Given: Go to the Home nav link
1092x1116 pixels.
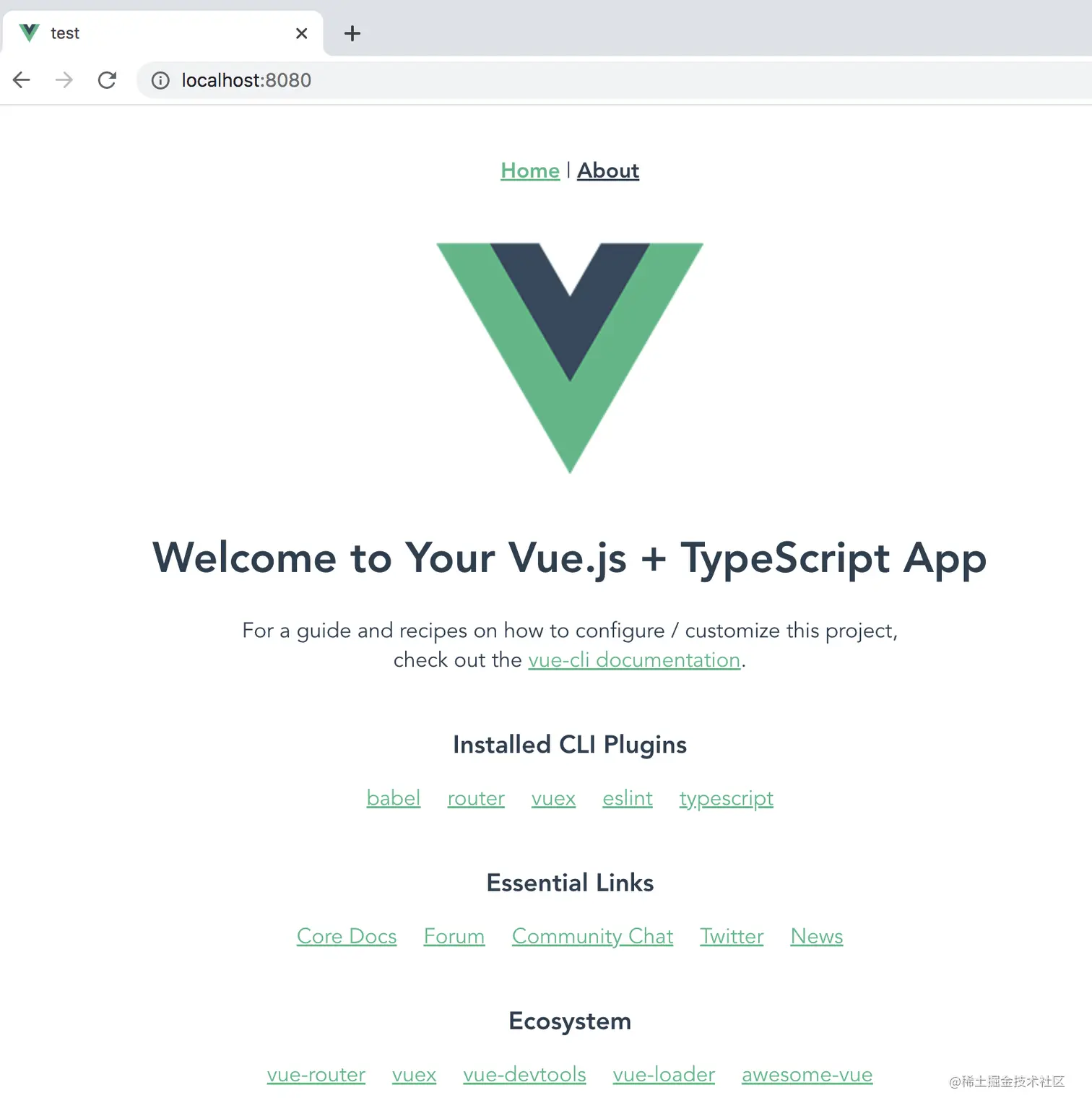Looking at the screenshot, I should point(530,170).
